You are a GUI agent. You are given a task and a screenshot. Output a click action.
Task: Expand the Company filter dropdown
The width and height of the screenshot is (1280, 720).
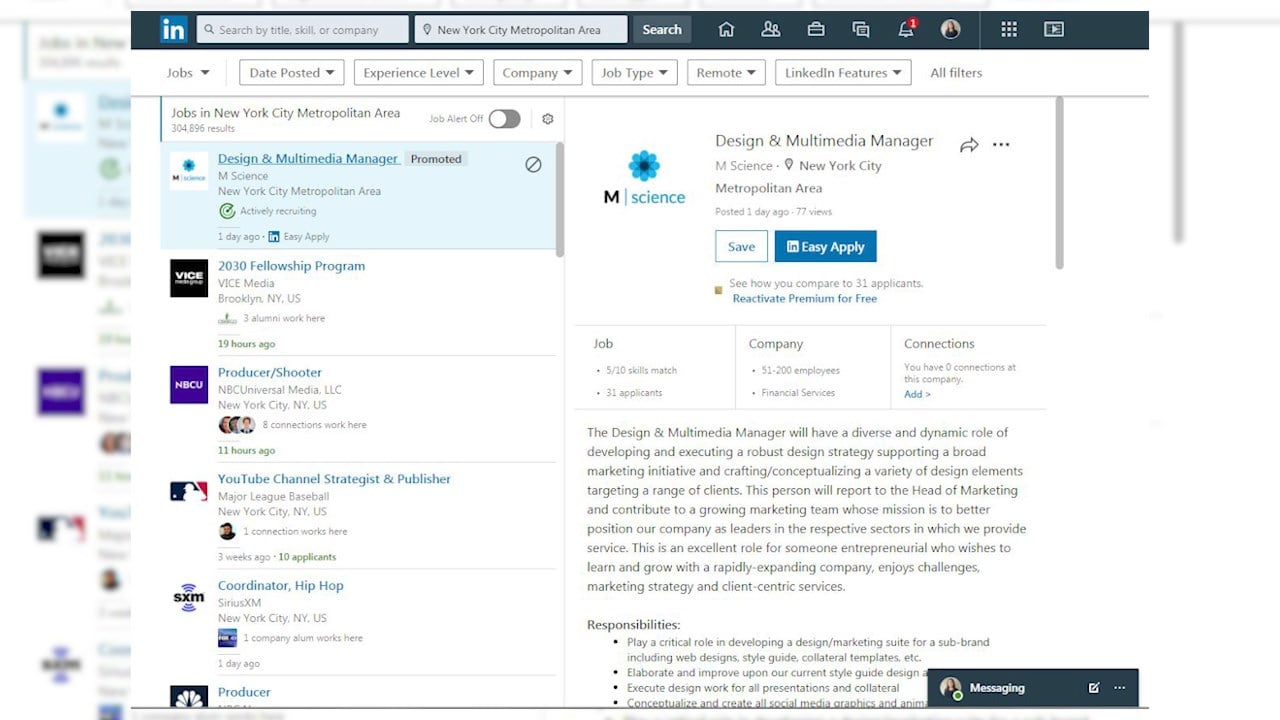(537, 73)
